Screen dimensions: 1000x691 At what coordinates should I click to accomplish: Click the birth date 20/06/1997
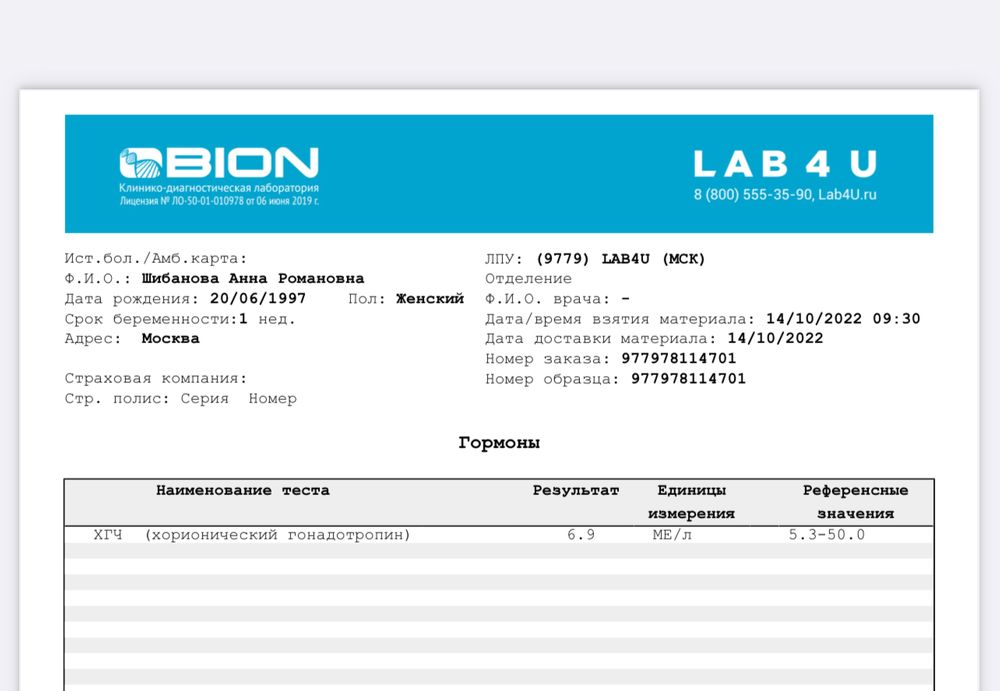coord(258,299)
